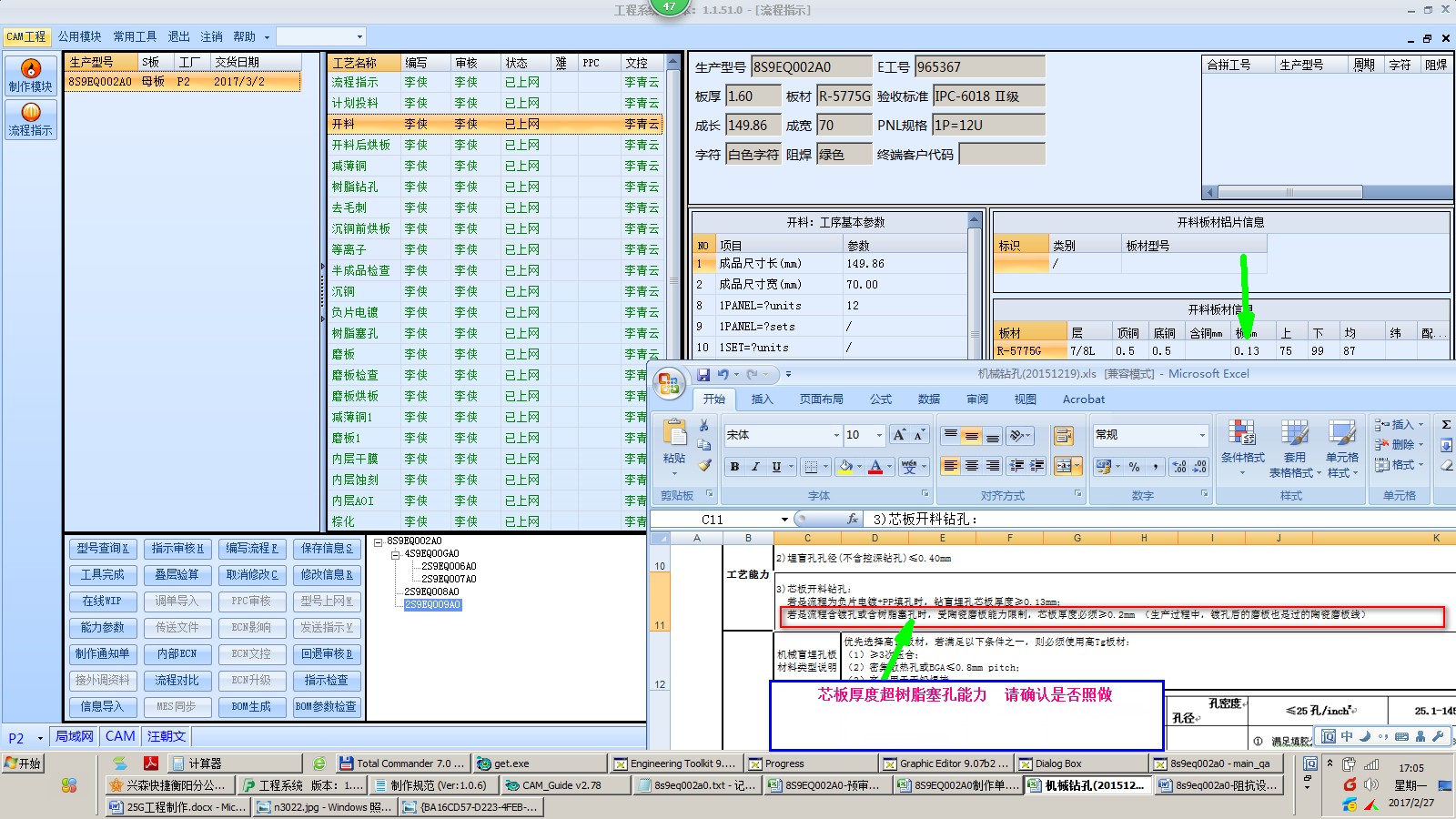Toggle Underline formatting in Excel
This screenshot has height=819, width=1456.
click(776, 466)
